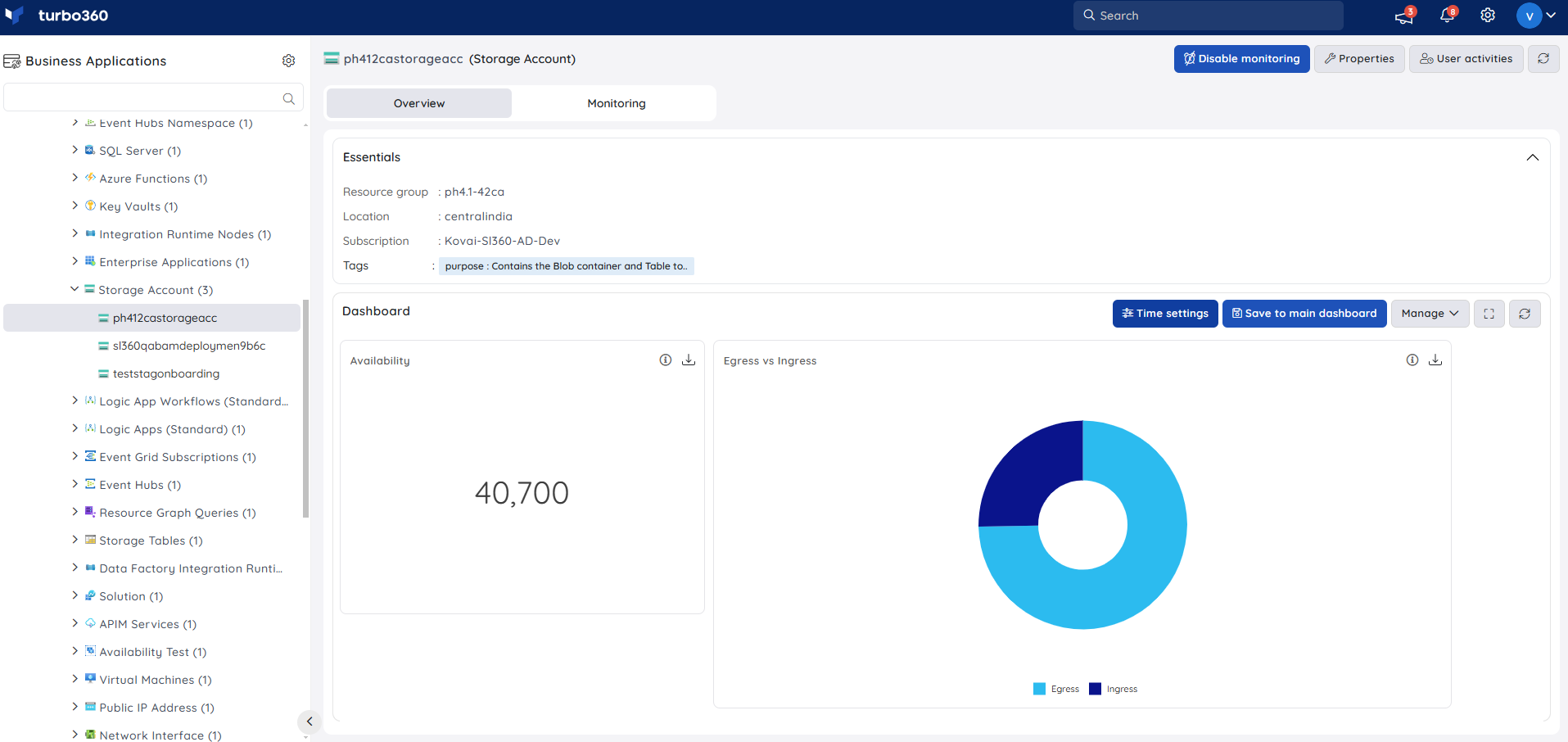This screenshot has width=1568, height=742.
Task: Open Business Applications settings gear
Action: tap(288, 61)
